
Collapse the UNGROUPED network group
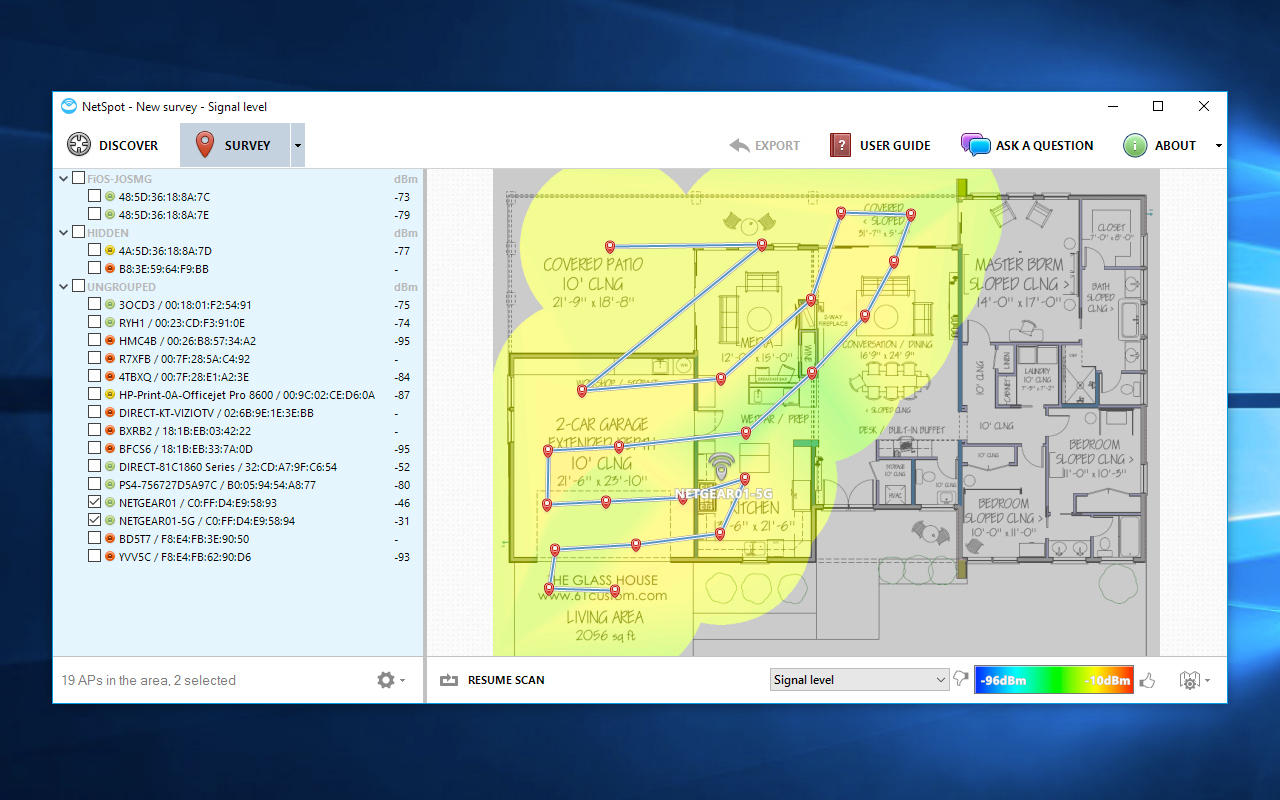[x=63, y=286]
